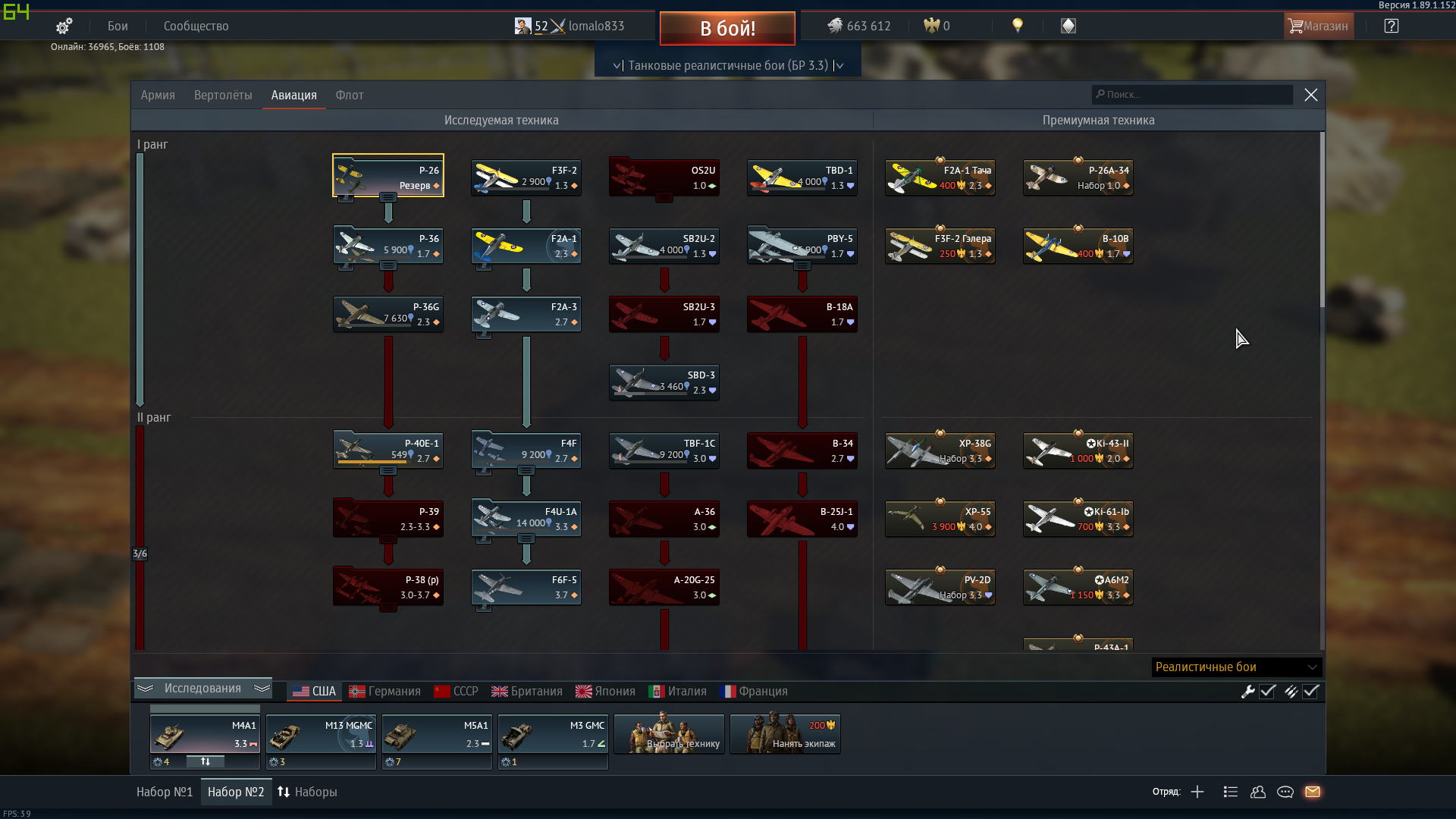Toggle auto-refill ammo checkbox

point(1311,692)
